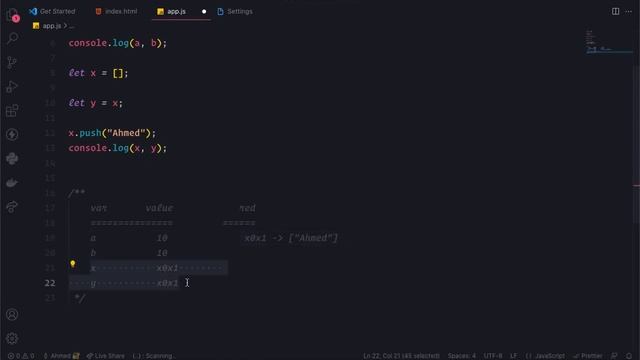Open the Manage gear icon
The height and width of the screenshot is (360, 640).
[12, 338]
